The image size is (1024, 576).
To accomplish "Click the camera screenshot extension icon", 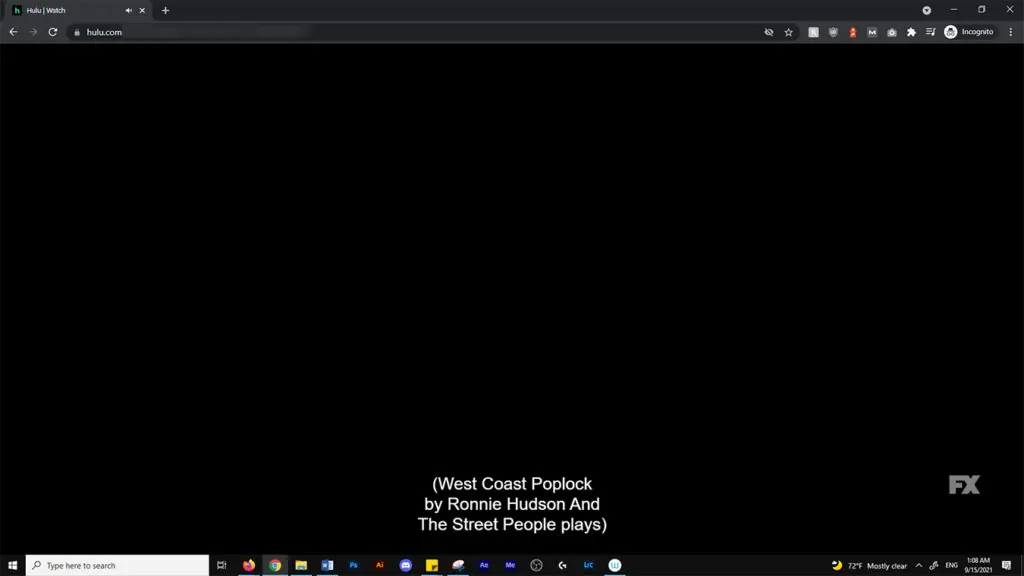I will click(x=891, y=32).
